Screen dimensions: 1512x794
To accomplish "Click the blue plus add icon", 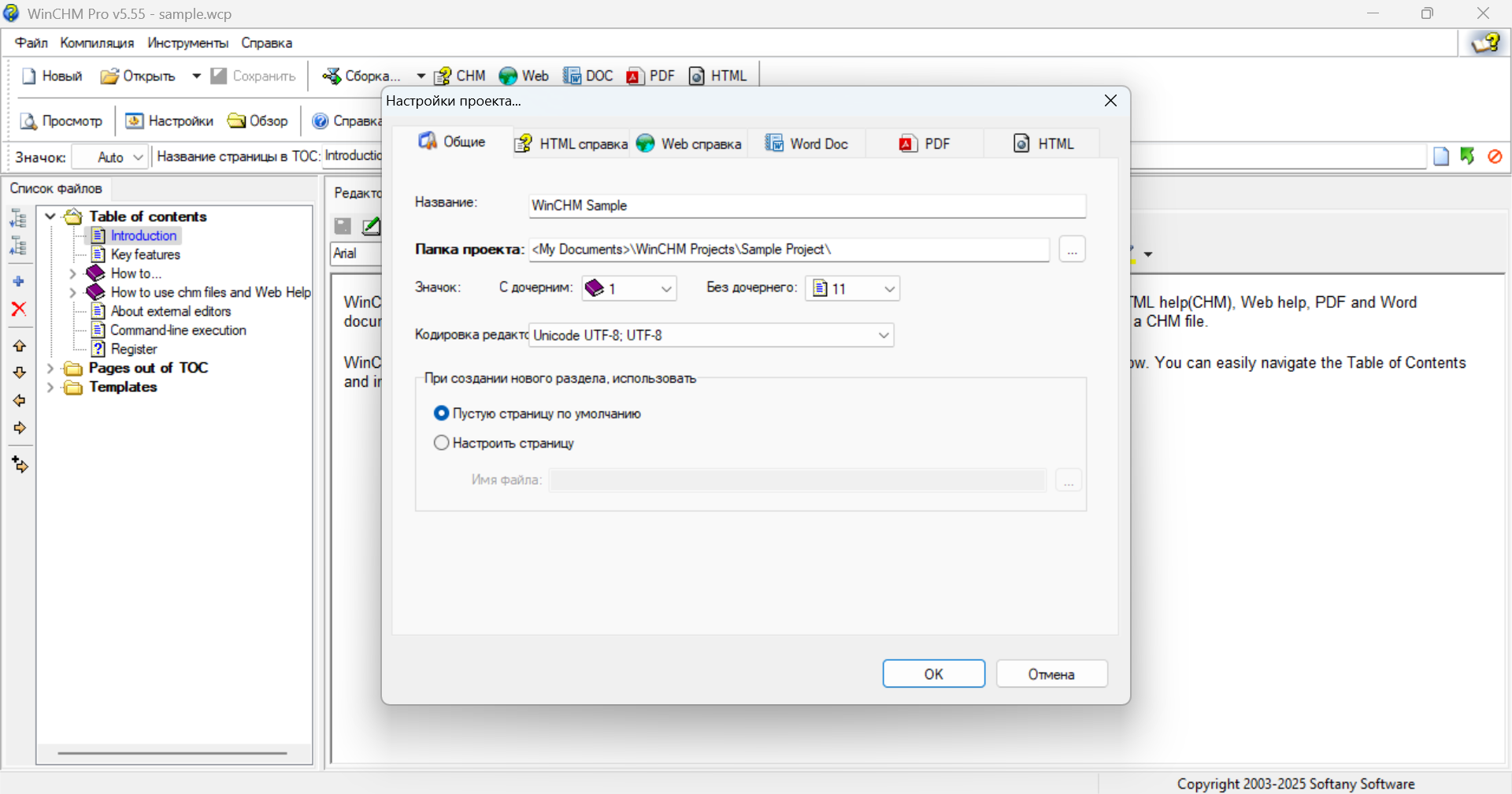I will point(19,281).
